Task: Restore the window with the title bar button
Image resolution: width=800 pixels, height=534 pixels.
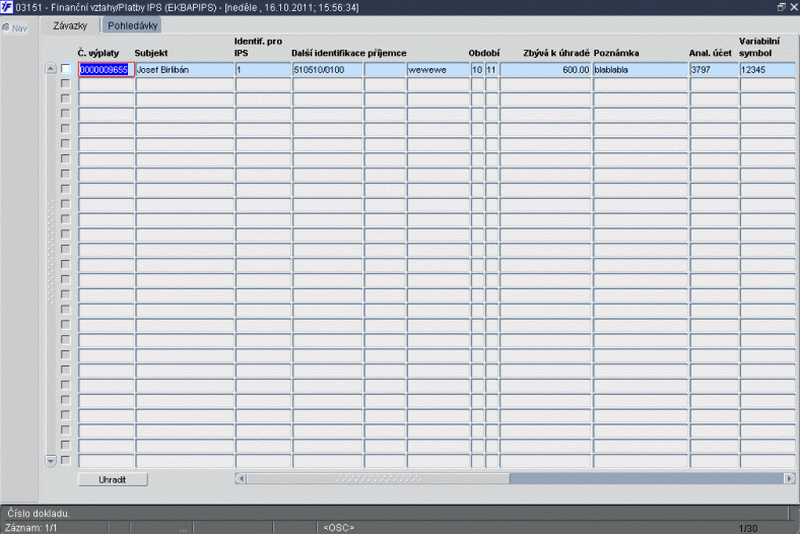Action: (781, 7)
